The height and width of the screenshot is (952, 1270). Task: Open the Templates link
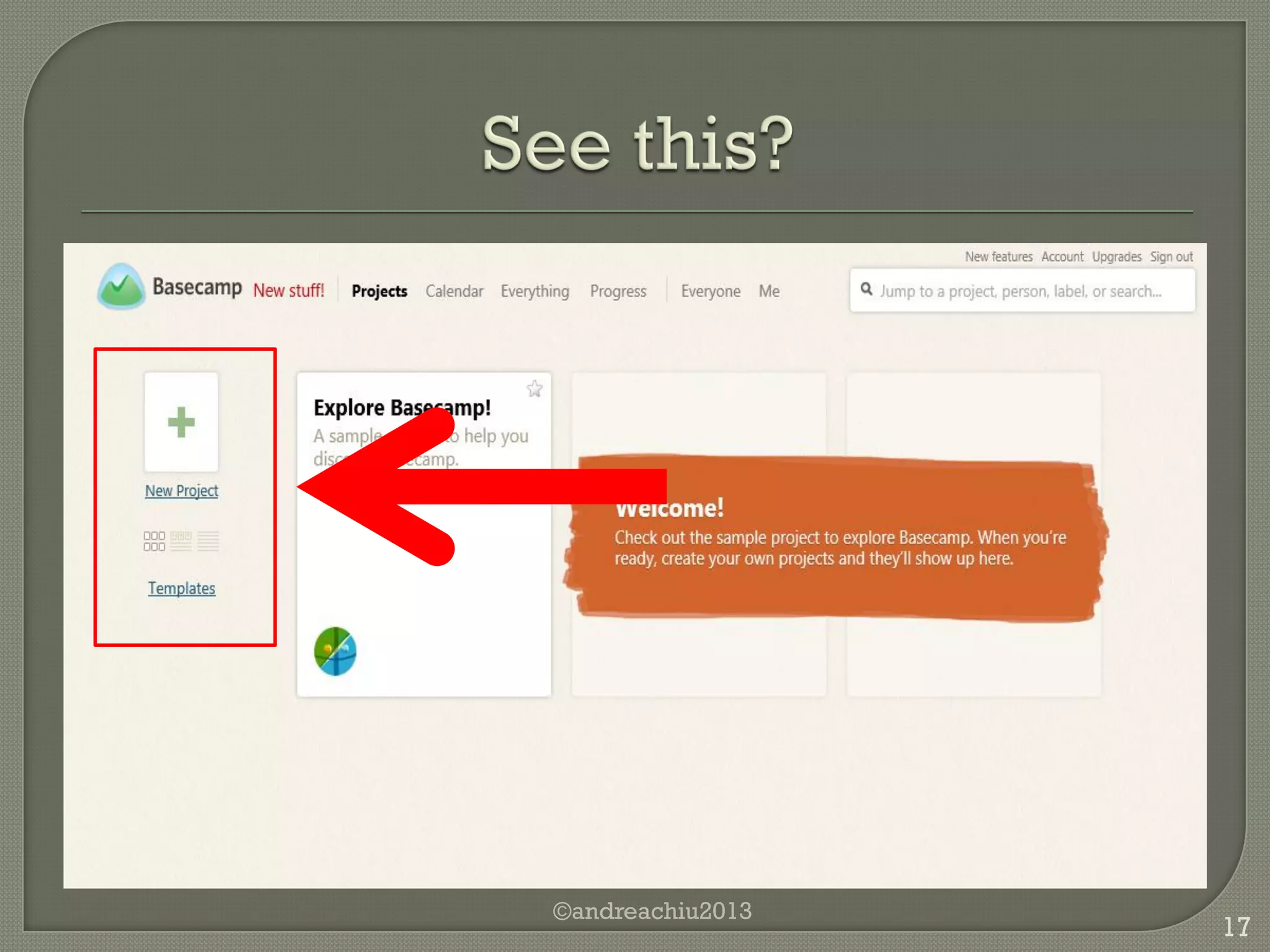point(182,588)
